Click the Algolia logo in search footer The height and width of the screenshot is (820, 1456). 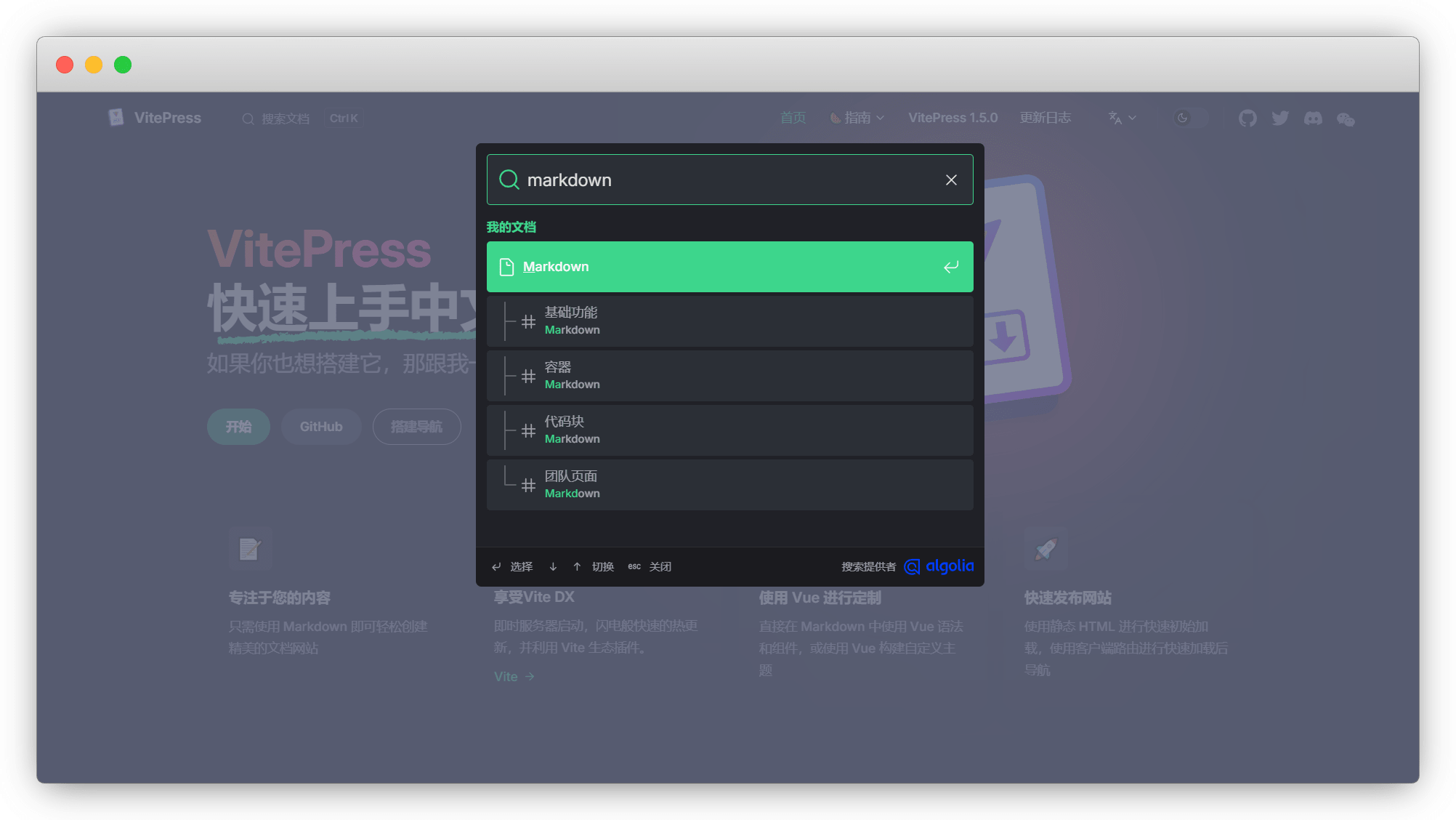[x=939, y=566]
